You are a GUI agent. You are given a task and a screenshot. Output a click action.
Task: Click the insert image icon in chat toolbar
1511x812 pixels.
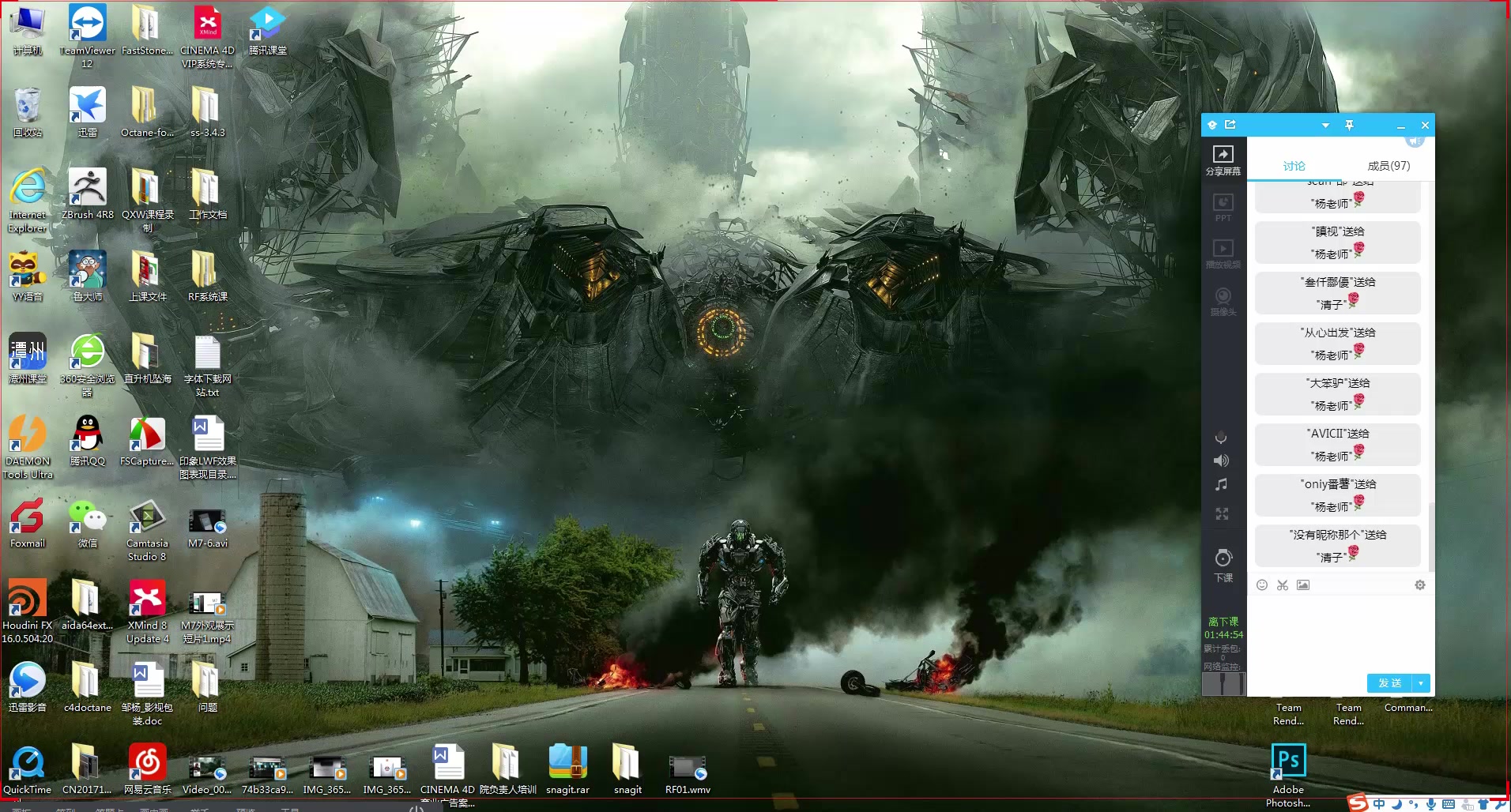1303,585
